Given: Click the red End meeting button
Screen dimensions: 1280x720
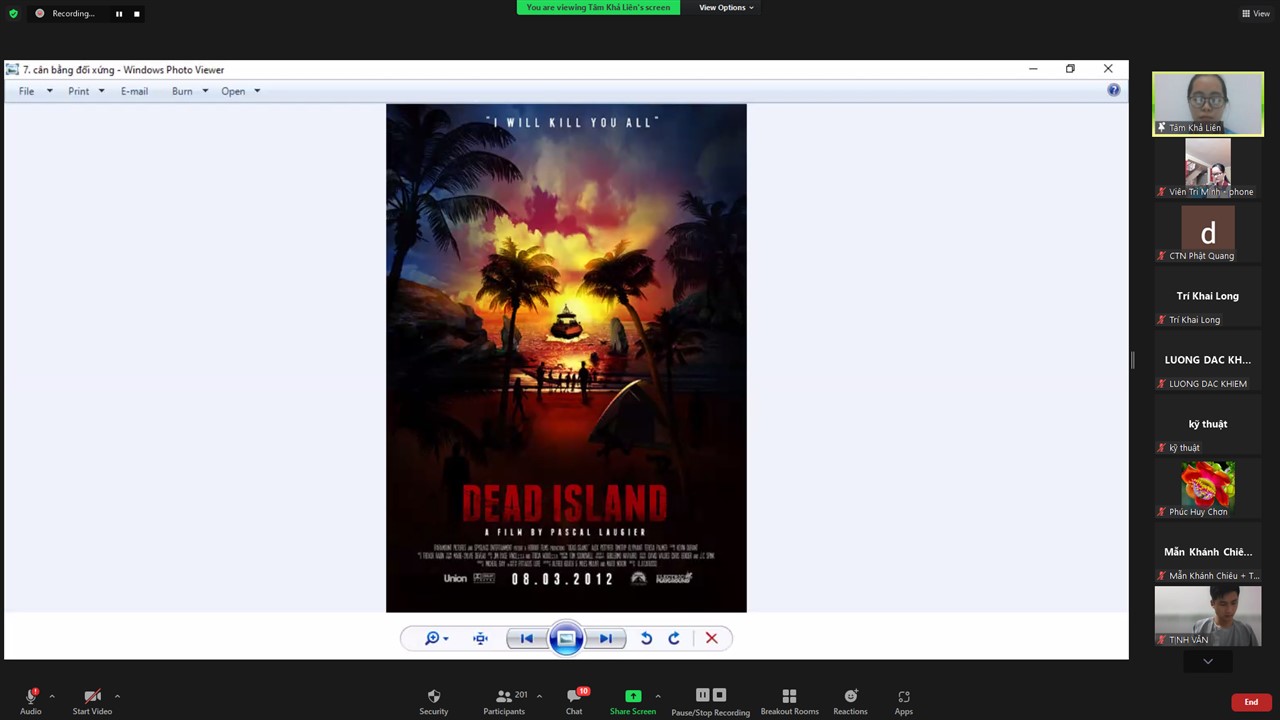Looking at the screenshot, I should [x=1251, y=702].
